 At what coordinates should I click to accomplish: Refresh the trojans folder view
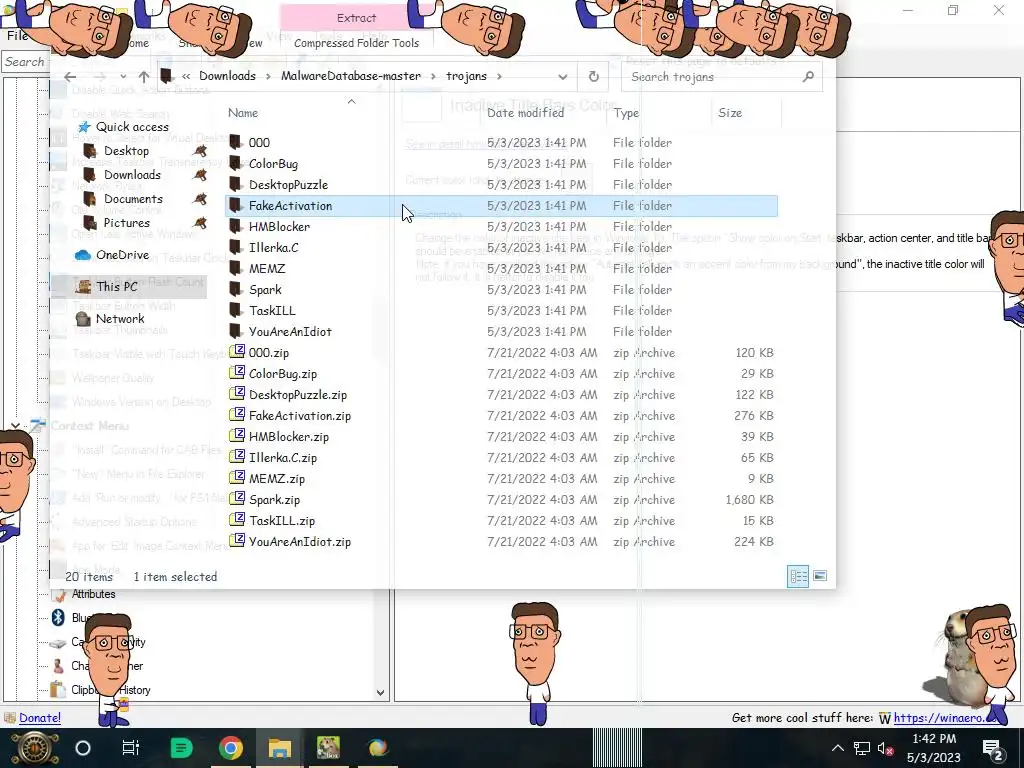594,76
